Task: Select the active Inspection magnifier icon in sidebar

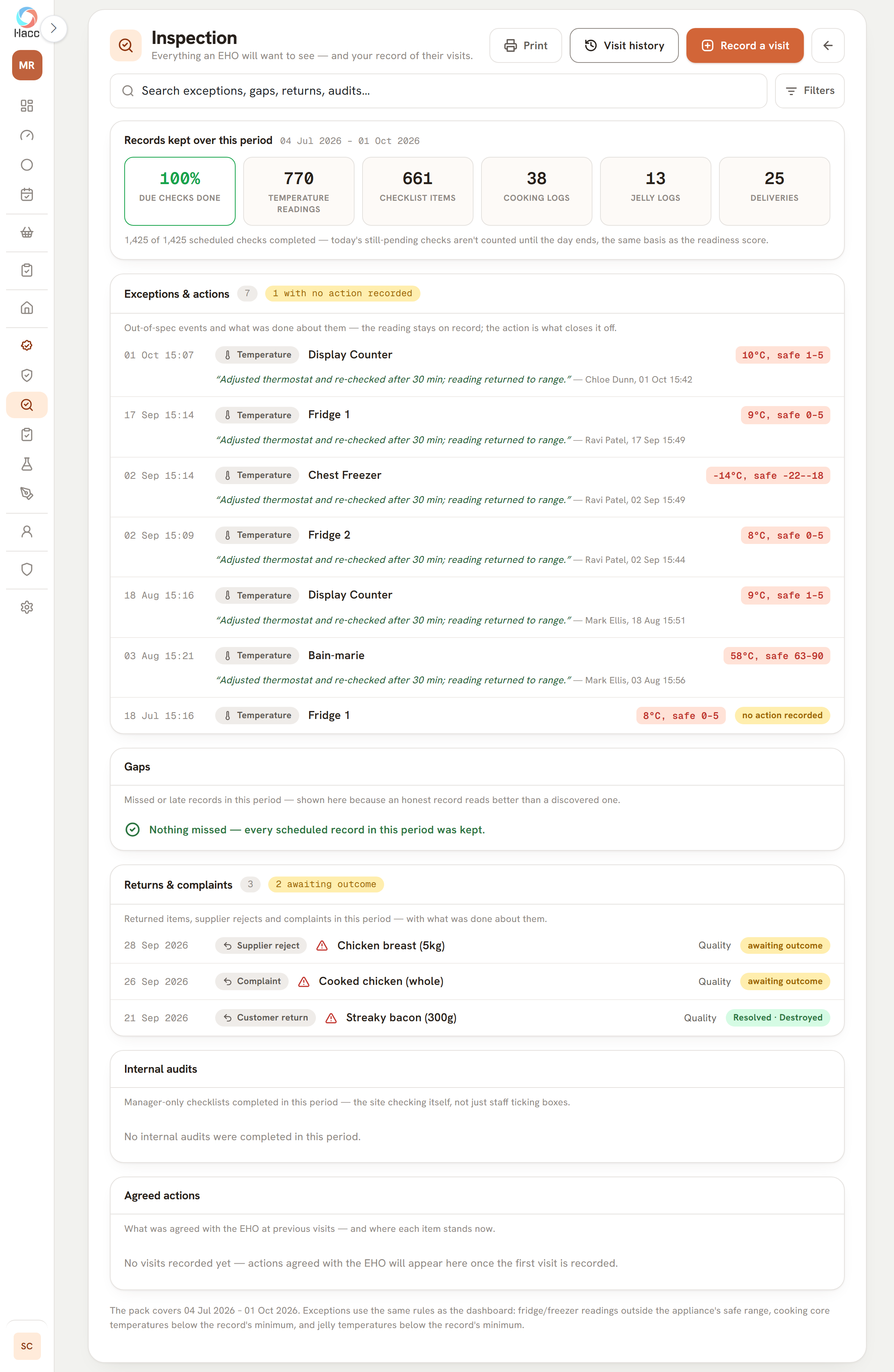Action: pyautogui.click(x=27, y=405)
